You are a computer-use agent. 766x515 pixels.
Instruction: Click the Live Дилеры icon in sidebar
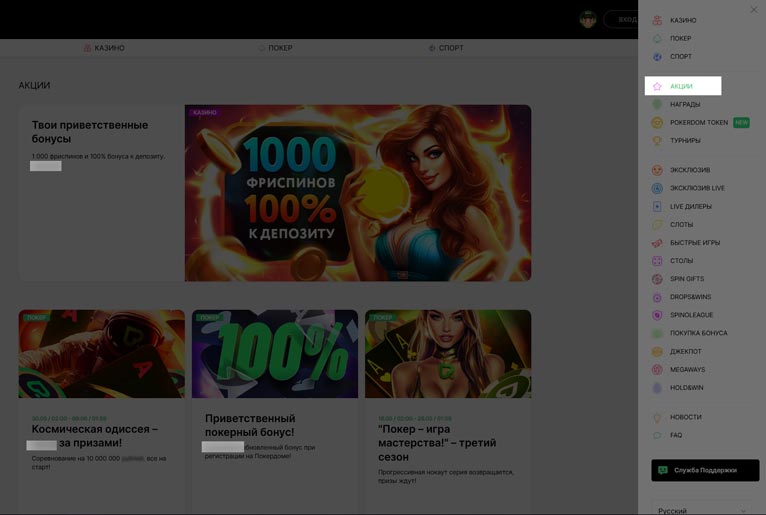point(657,207)
